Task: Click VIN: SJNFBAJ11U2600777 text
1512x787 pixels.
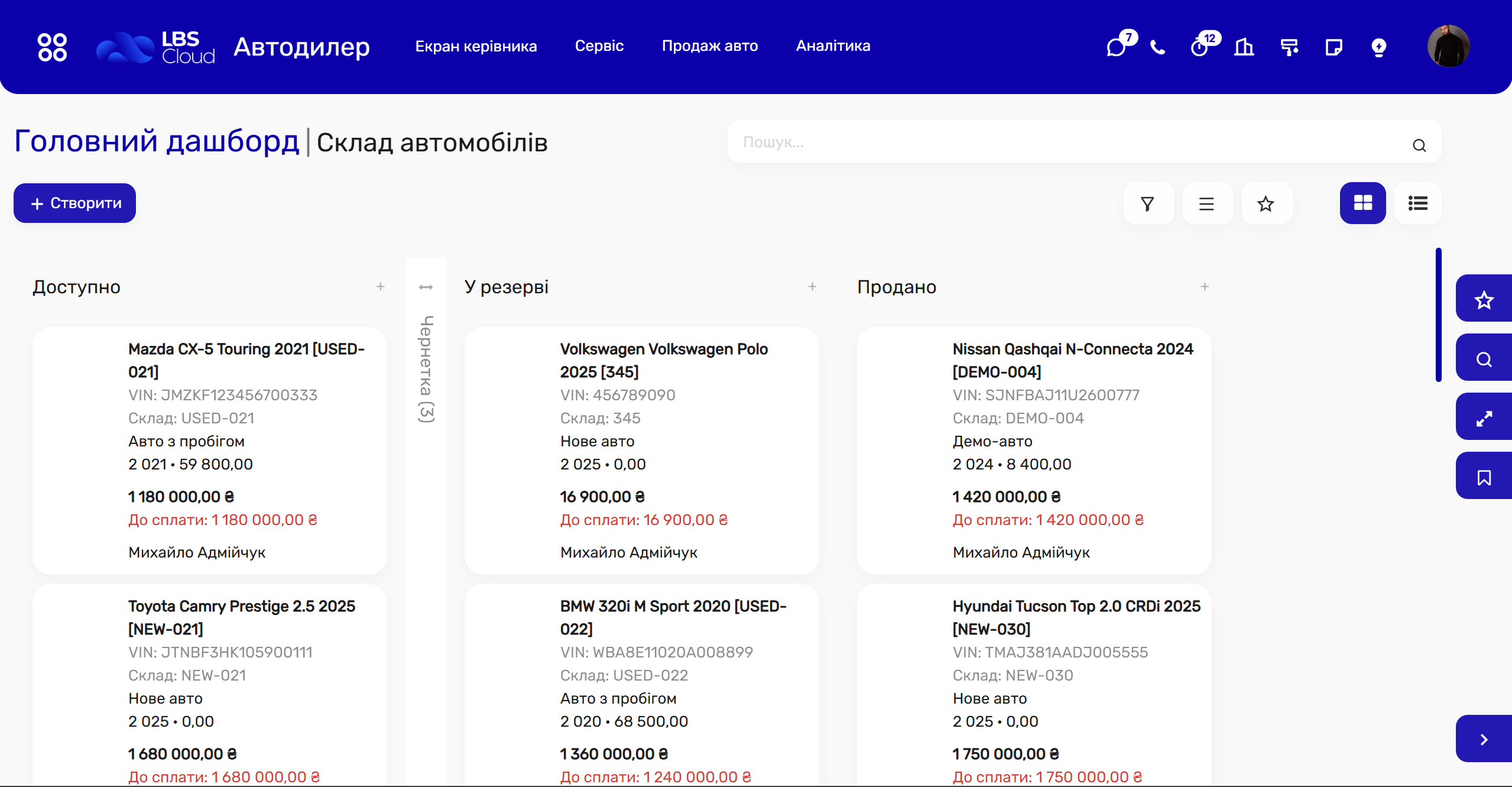Action: [x=1046, y=395]
